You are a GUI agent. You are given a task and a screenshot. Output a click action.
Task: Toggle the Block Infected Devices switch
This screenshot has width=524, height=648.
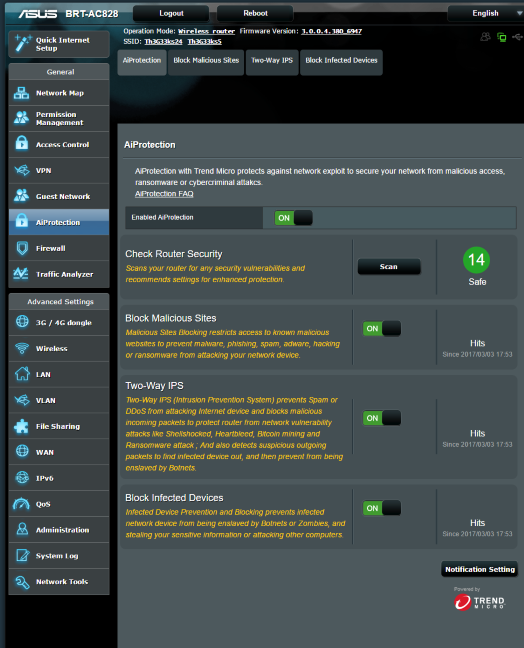[382, 508]
